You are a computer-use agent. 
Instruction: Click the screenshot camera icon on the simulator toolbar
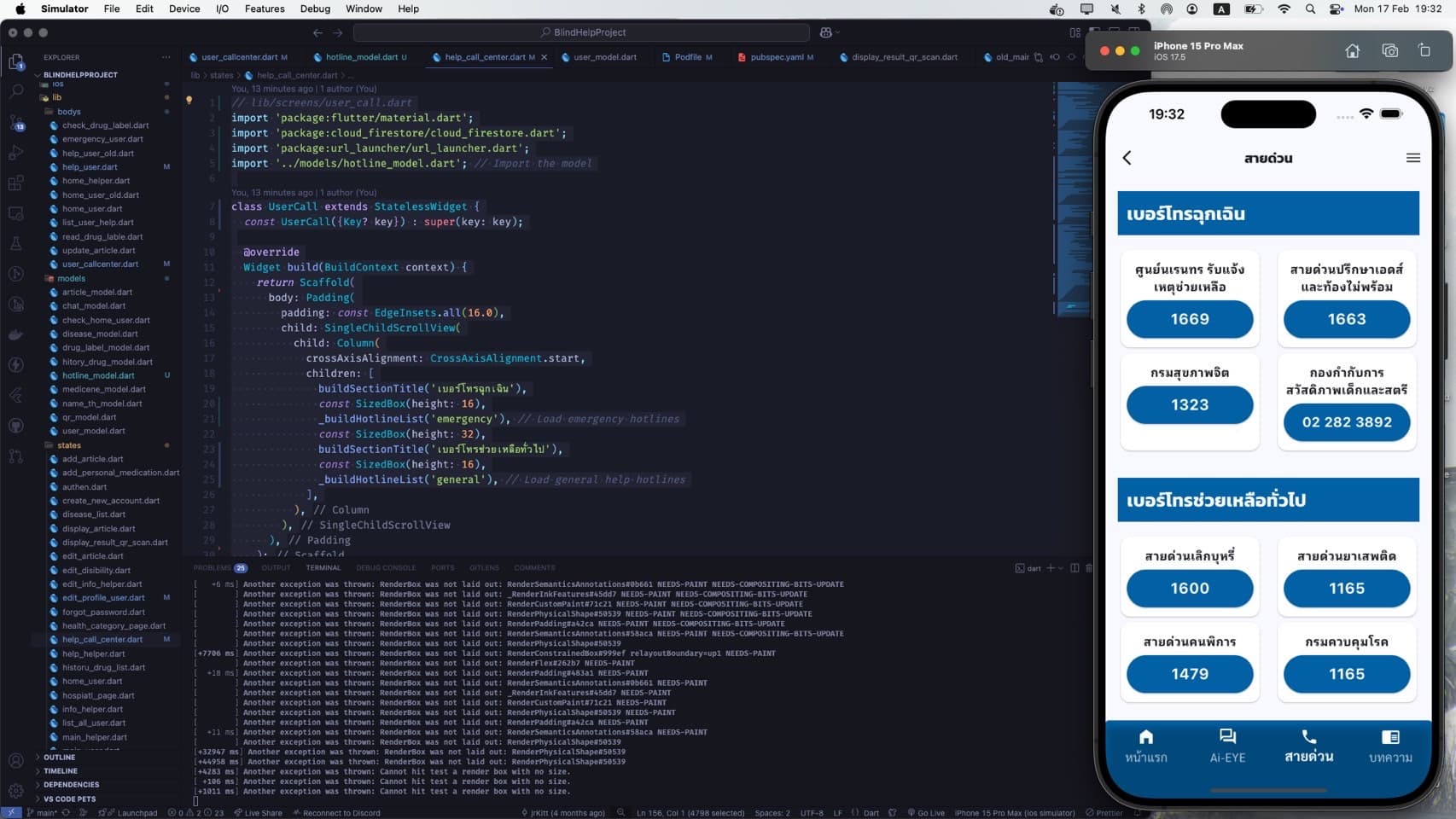(x=1389, y=50)
